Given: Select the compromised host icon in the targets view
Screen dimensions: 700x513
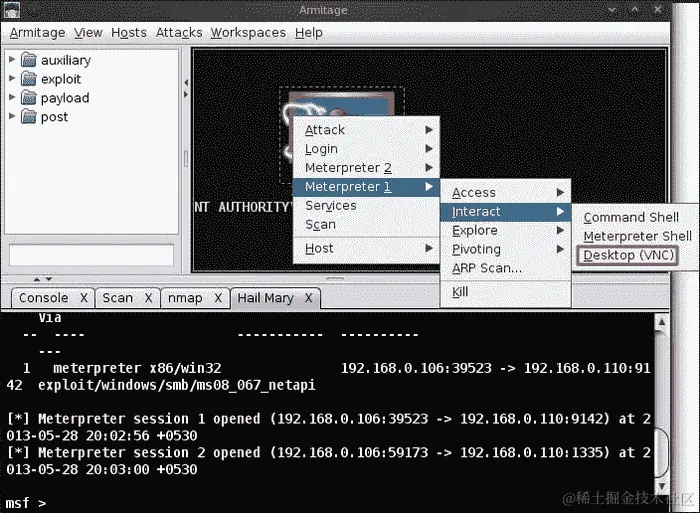Looking at the screenshot, I should 342,102.
